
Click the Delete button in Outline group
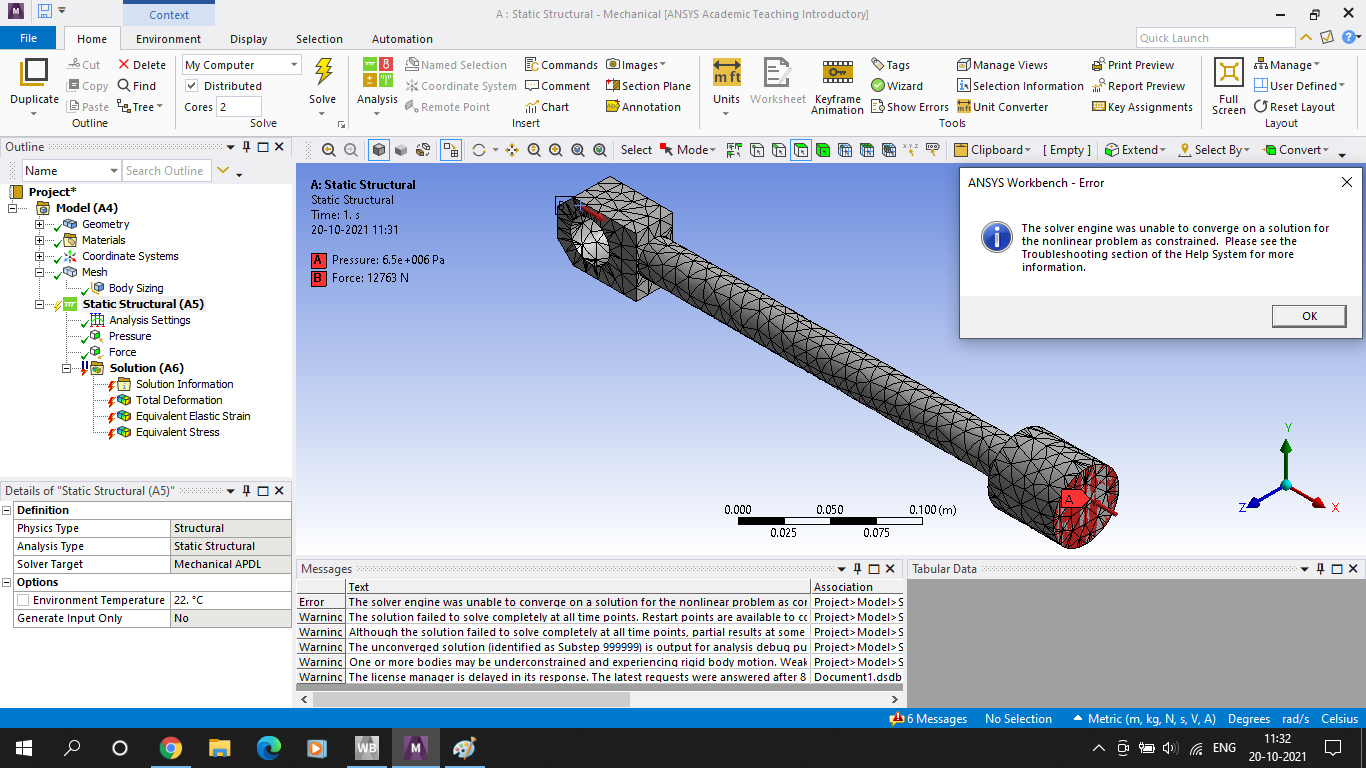tap(141, 65)
